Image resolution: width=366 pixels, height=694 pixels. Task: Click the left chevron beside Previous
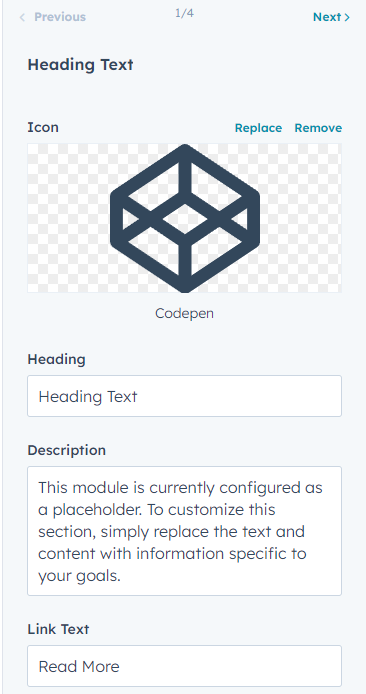[22, 17]
